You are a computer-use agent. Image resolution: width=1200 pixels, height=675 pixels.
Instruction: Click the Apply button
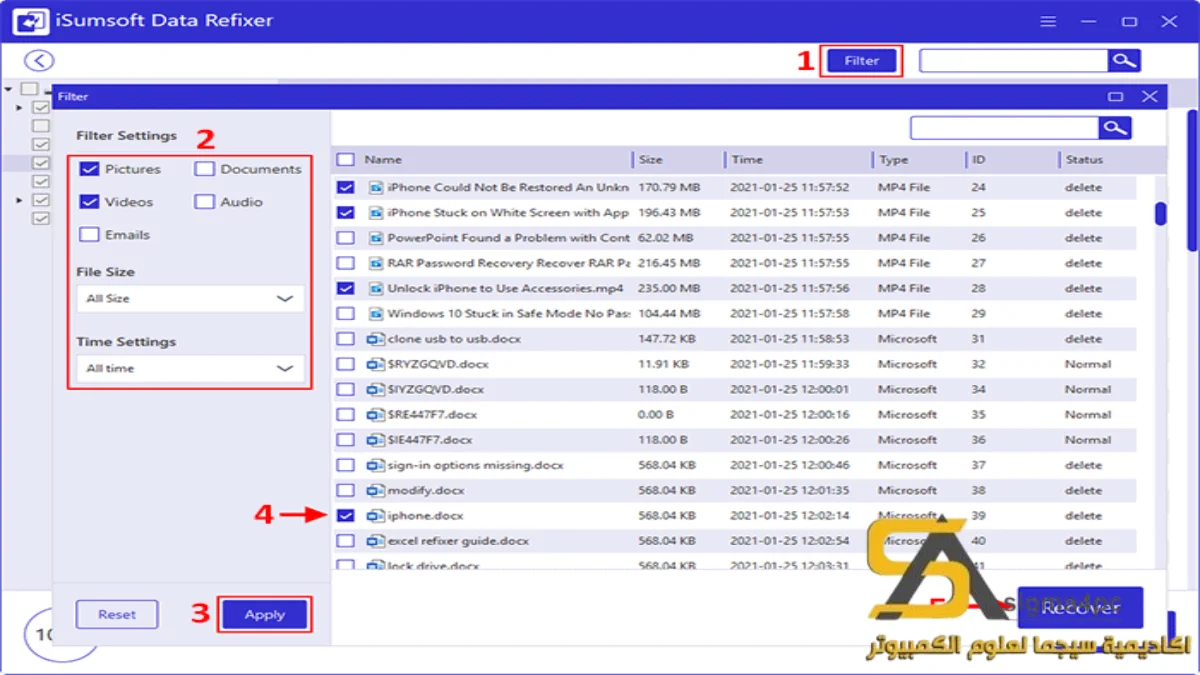265,615
